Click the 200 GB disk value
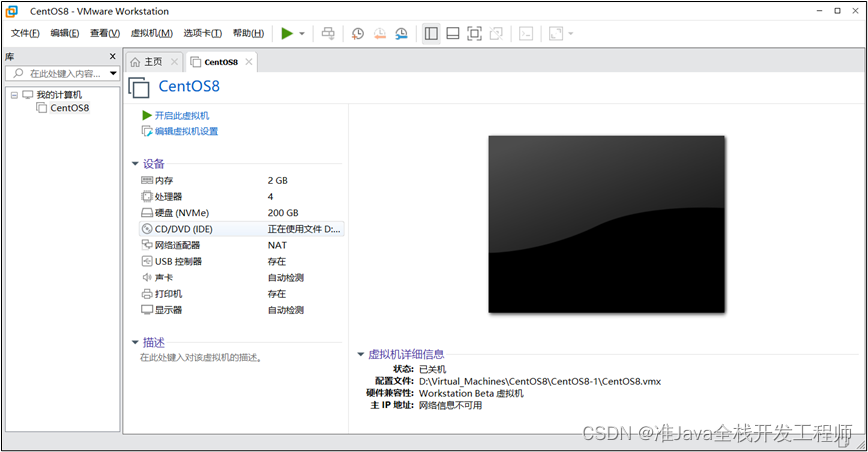The image size is (868, 452). coord(283,213)
